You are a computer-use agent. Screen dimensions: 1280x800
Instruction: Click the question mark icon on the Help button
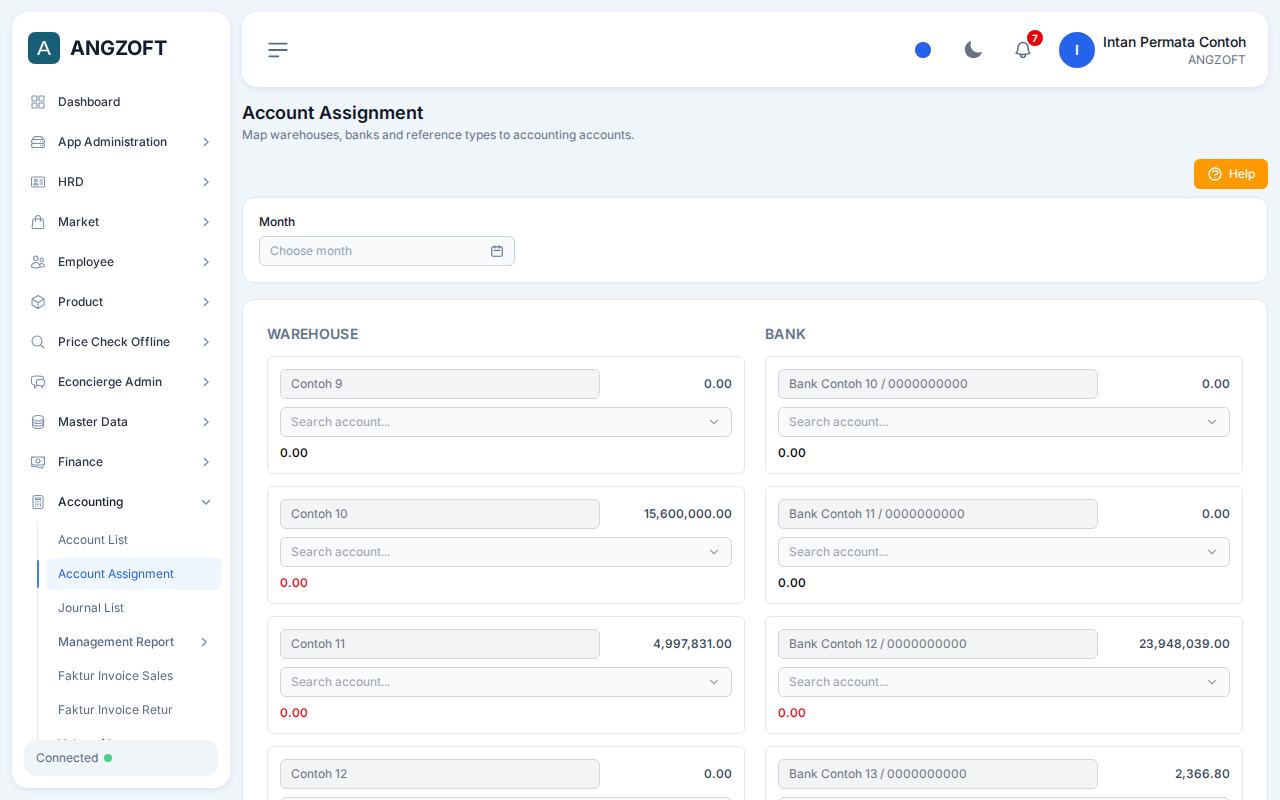(x=1215, y=174)
